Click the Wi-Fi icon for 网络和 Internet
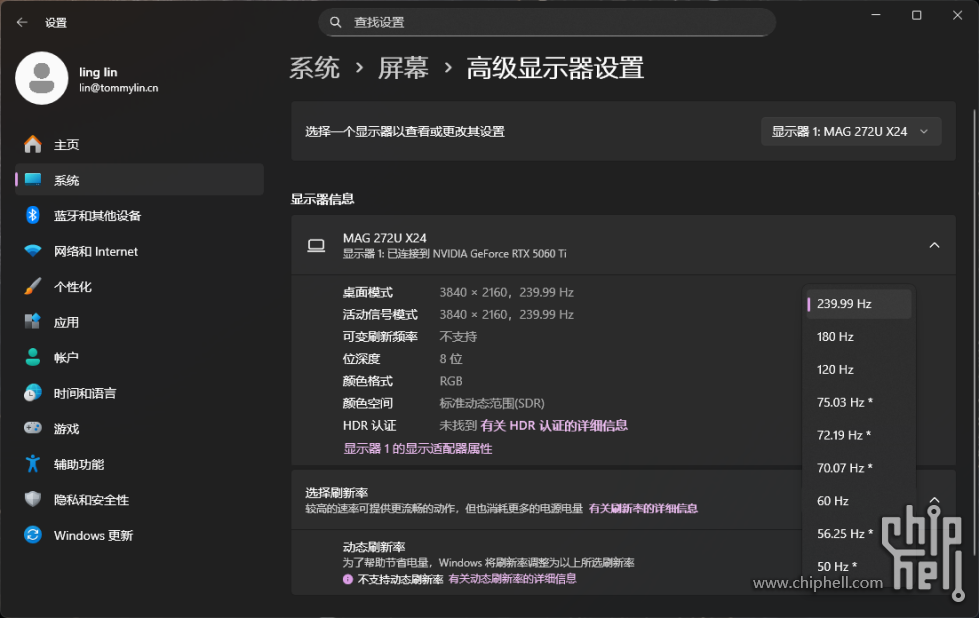The height and width of the screenshot is (618, 979). pyautogui.click(x=33, y=252)
